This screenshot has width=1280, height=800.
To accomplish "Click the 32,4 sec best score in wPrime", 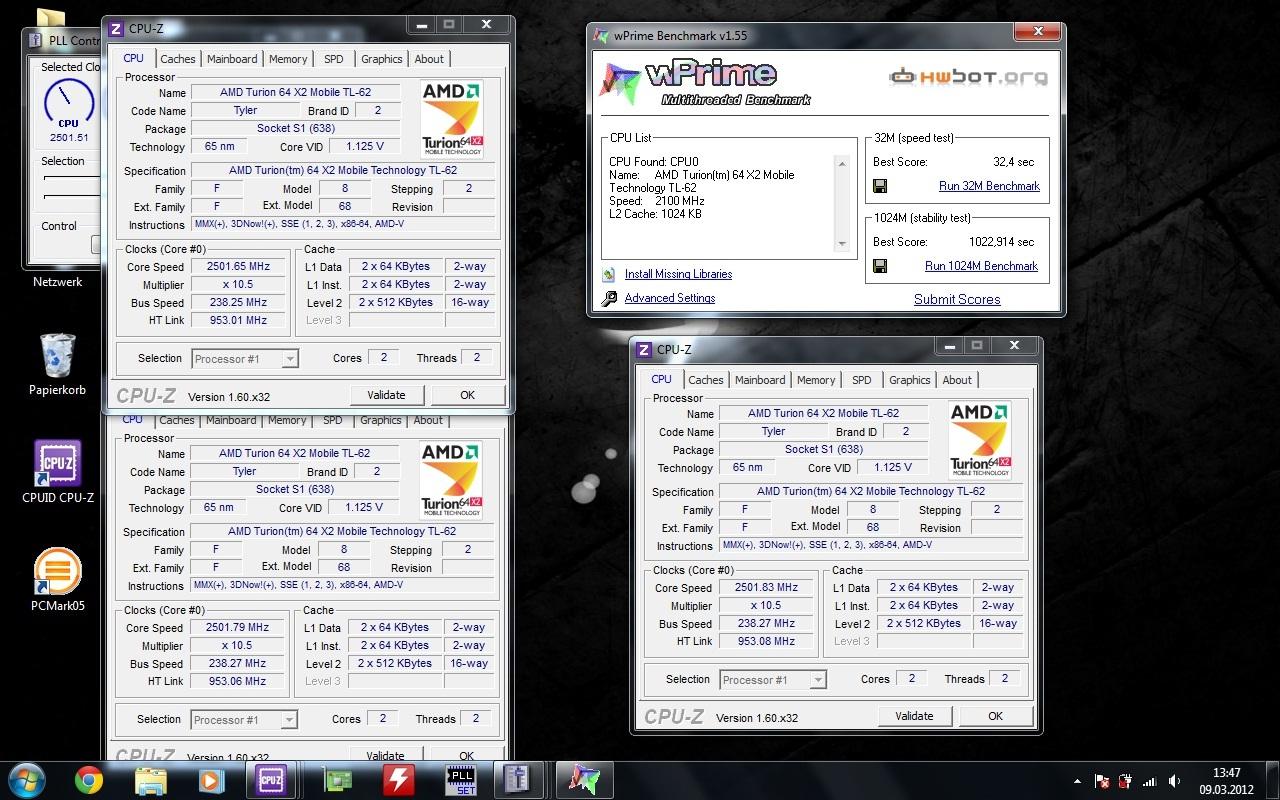I will tap(1013, 162).
